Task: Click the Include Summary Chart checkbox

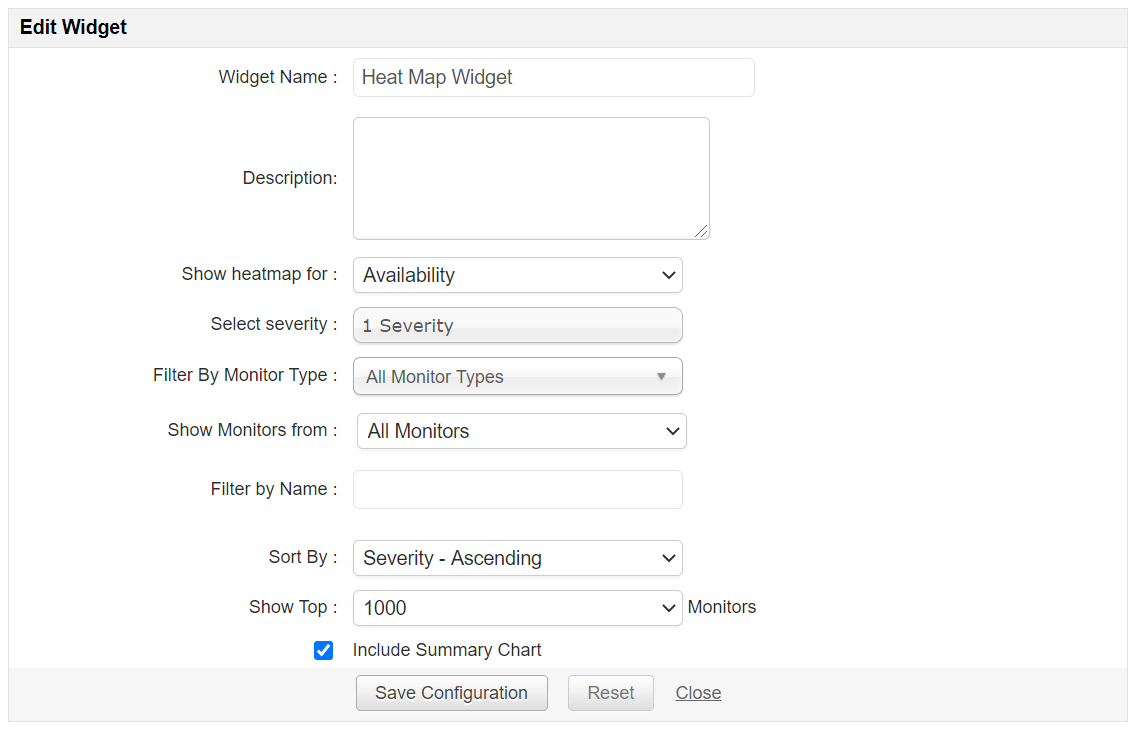Action: point(323,650)
